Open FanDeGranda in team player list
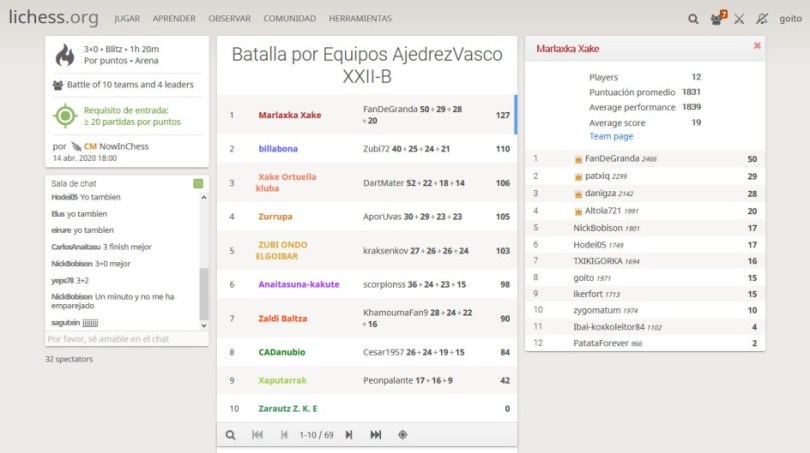The width and height of the screenshot is (810, 453). [x=607, y=158]
